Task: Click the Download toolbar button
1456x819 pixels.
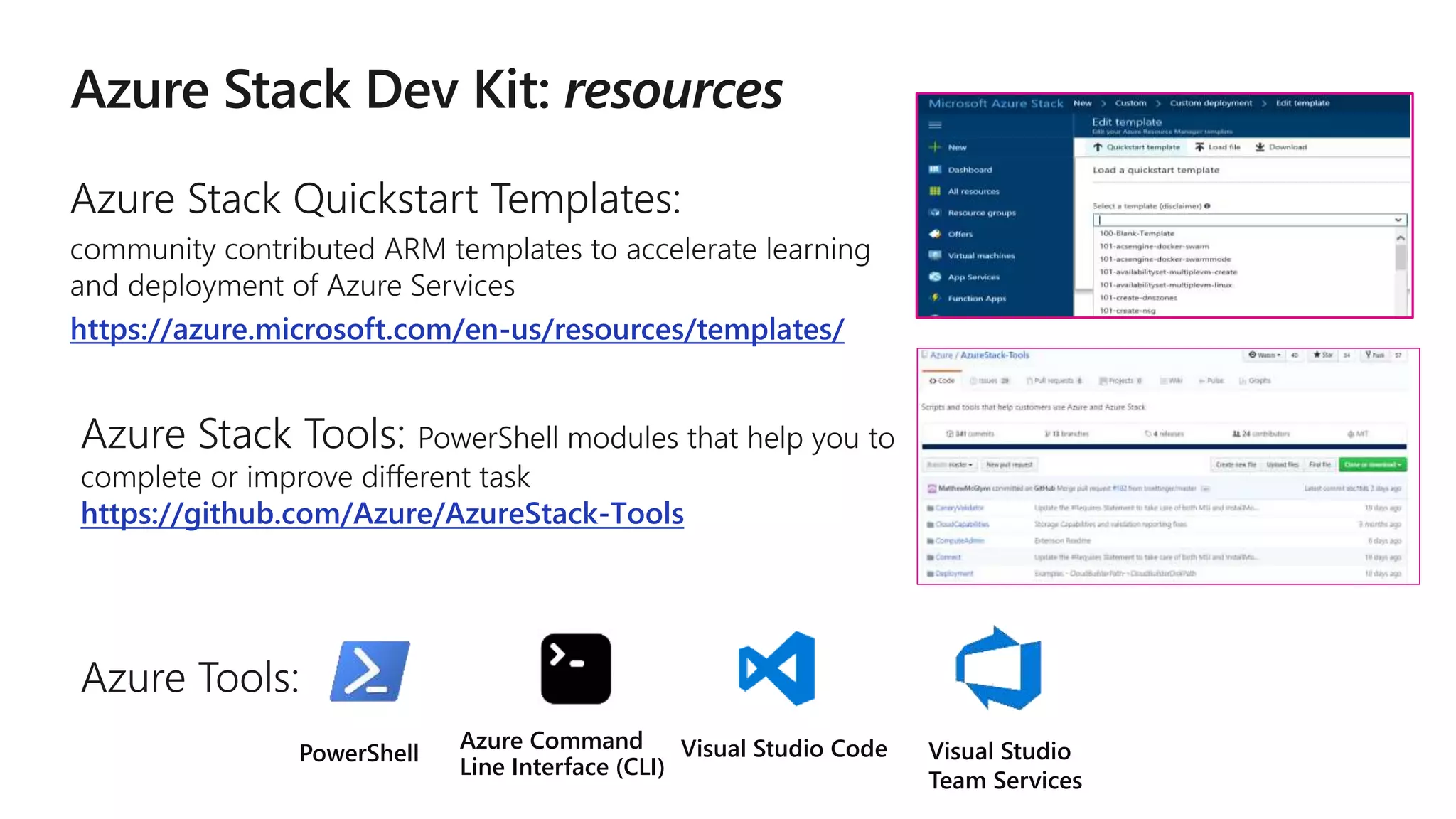Action: [x=1281, y=147]
